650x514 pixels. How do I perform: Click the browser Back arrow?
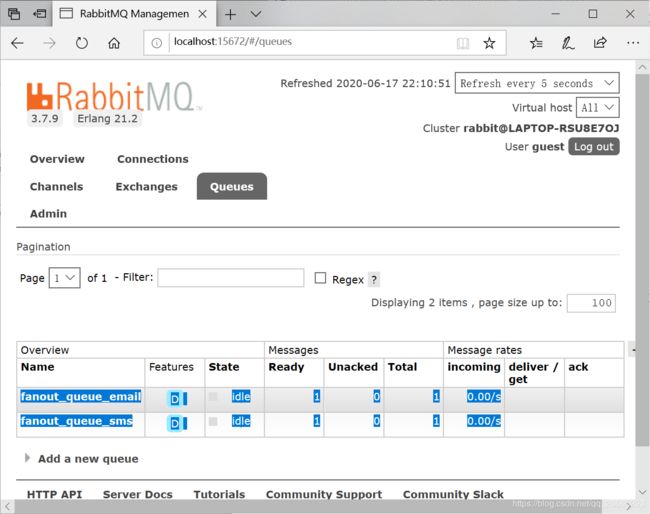pos(17,43)
